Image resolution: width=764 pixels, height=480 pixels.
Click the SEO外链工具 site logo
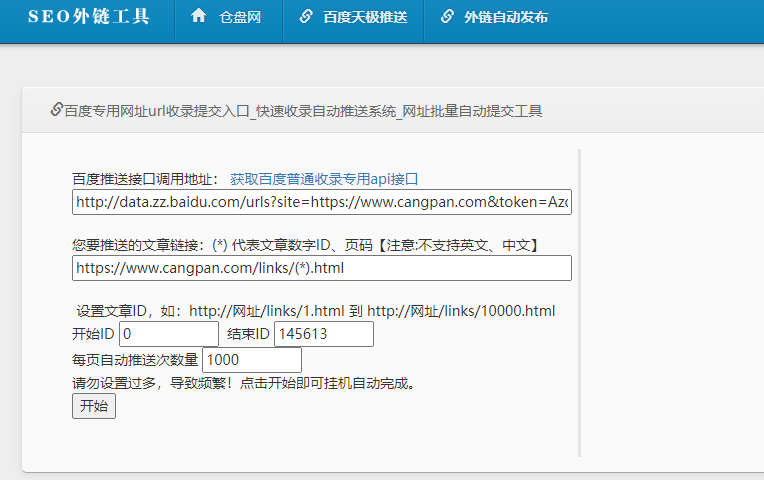pyautogui.click(x=88, y=17)
